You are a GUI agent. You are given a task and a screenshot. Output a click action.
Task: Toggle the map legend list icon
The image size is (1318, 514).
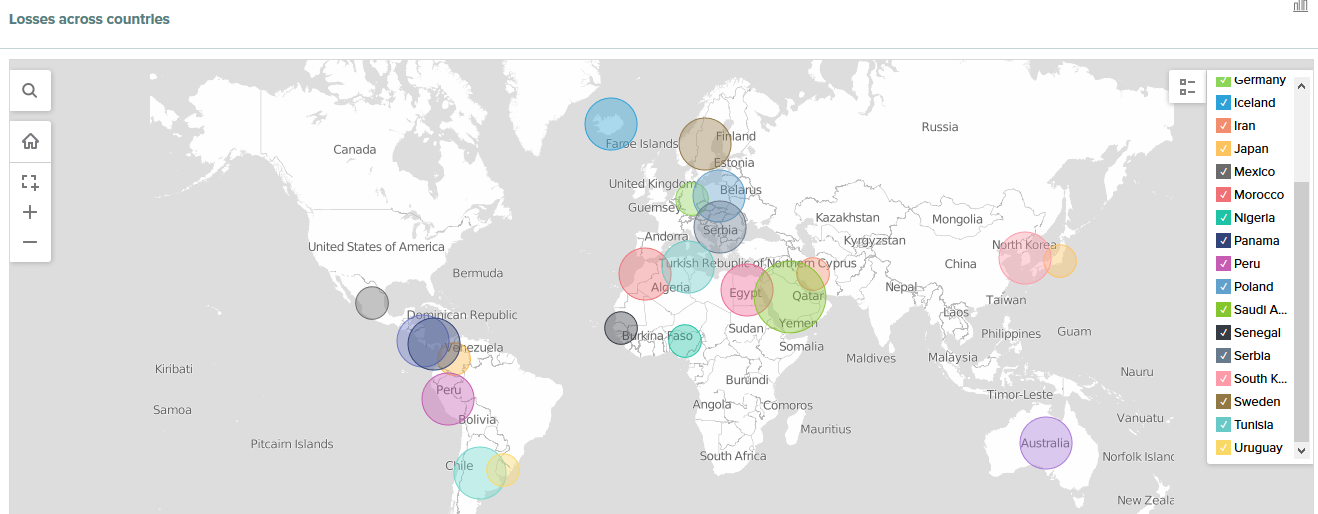[x=1187, y=87]
